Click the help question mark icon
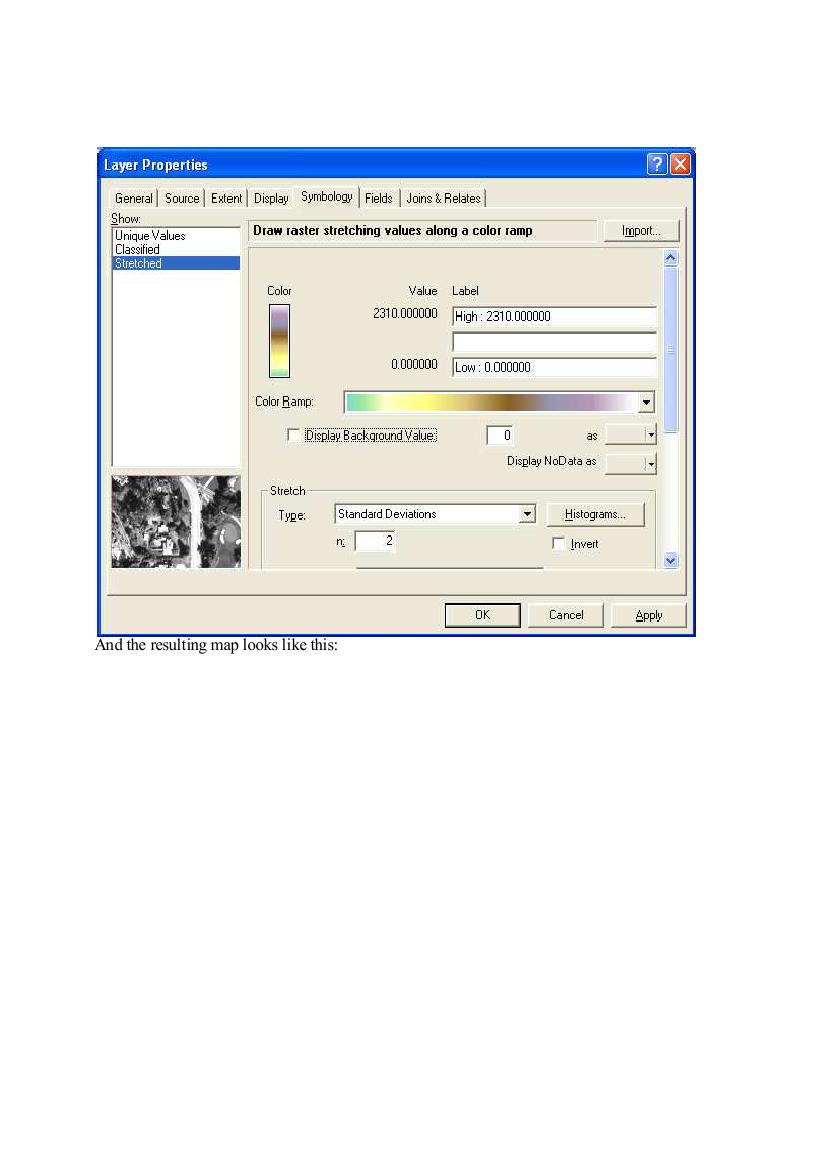Viewport: 826px width, 1169px height. point(657,164)
